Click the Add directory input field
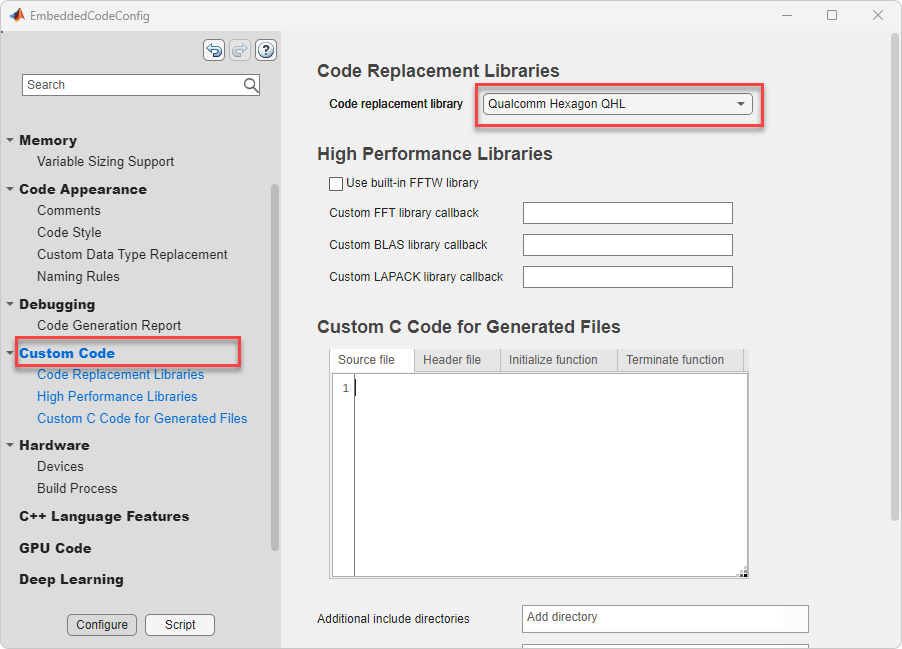Image resolution: width=902 pixels, height=649 pixels. [x=664, y=618]
